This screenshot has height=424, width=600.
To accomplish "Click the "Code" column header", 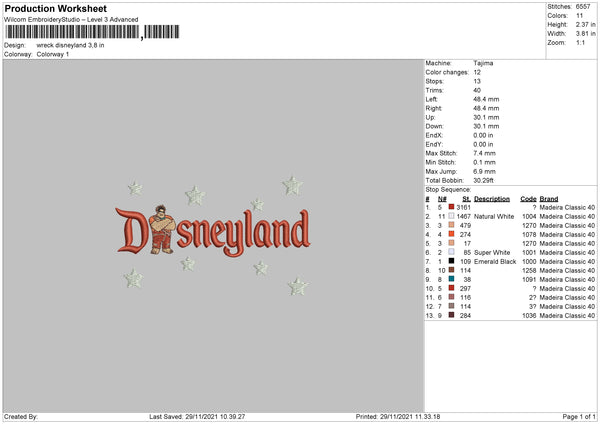I will point(528,199).
